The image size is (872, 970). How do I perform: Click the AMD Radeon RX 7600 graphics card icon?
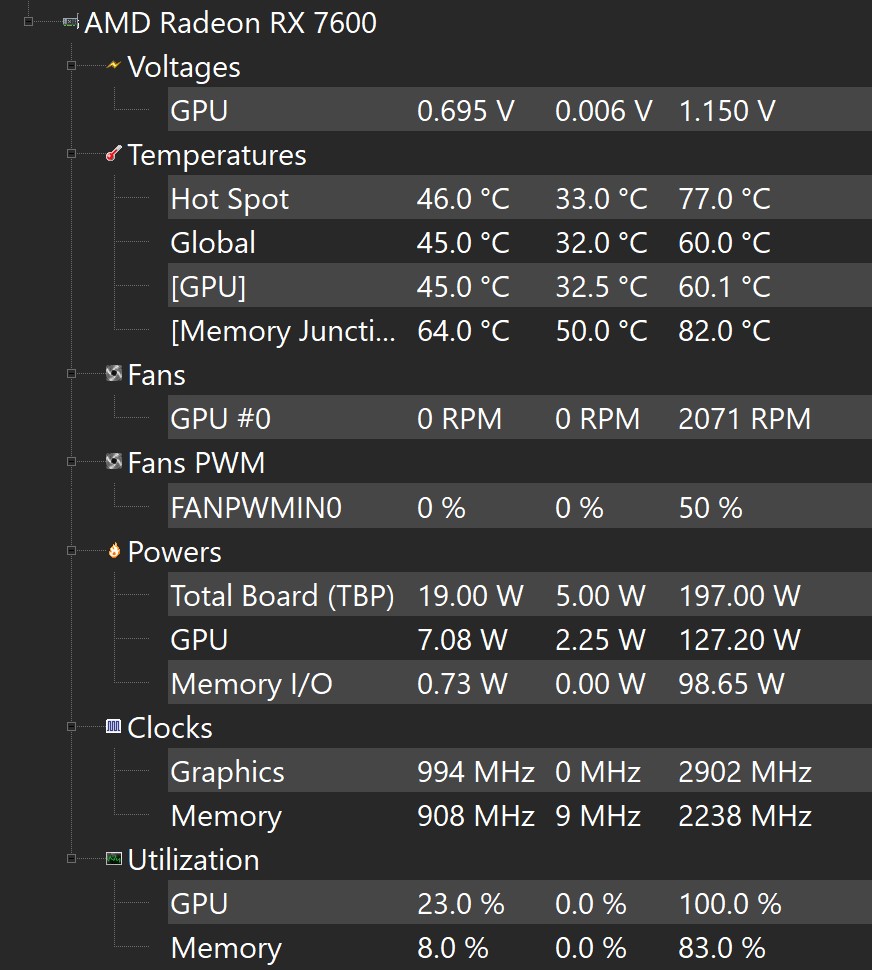tap(71, 22)
